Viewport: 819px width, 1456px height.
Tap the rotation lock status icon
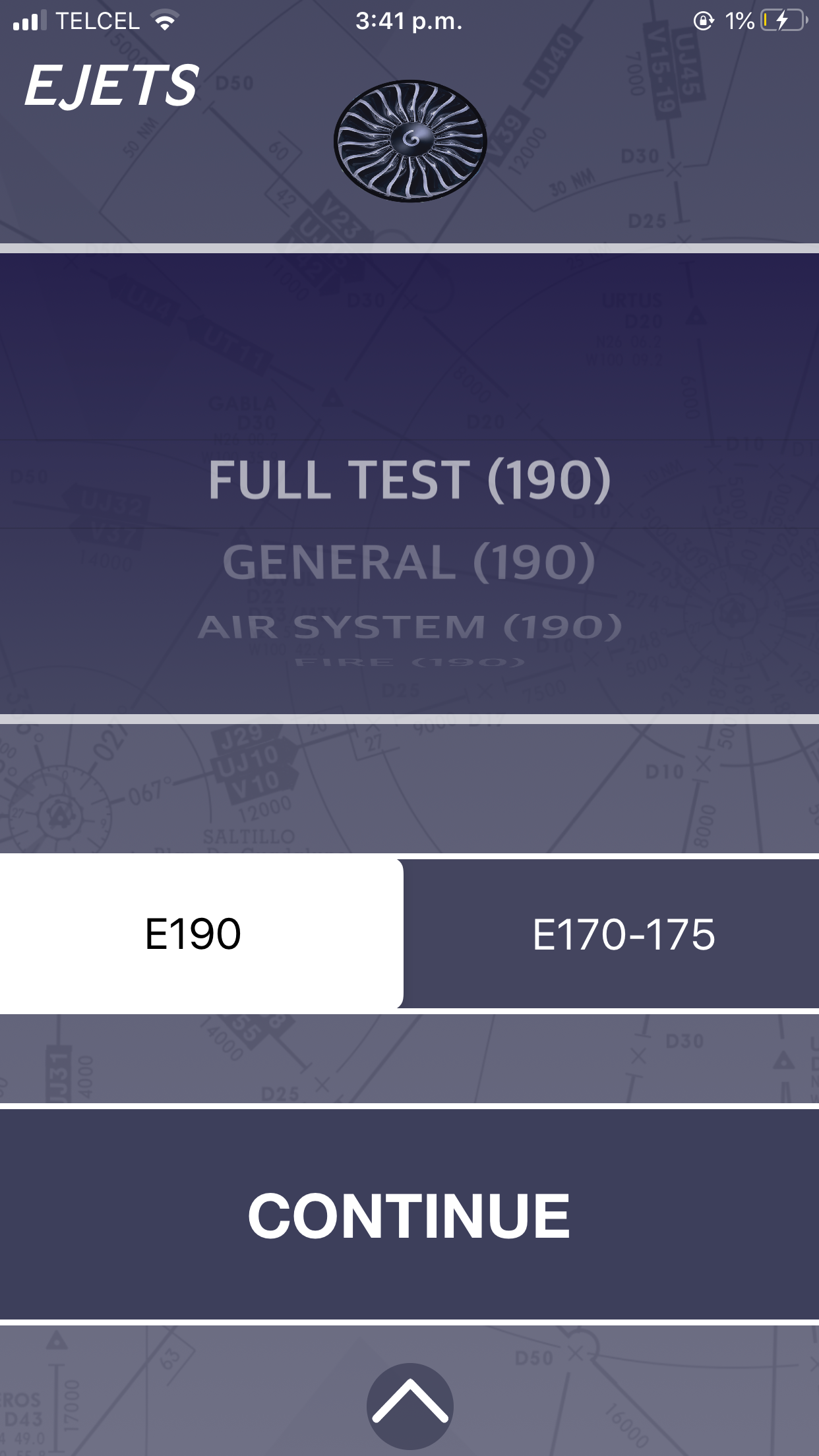(x=703, y=21)
